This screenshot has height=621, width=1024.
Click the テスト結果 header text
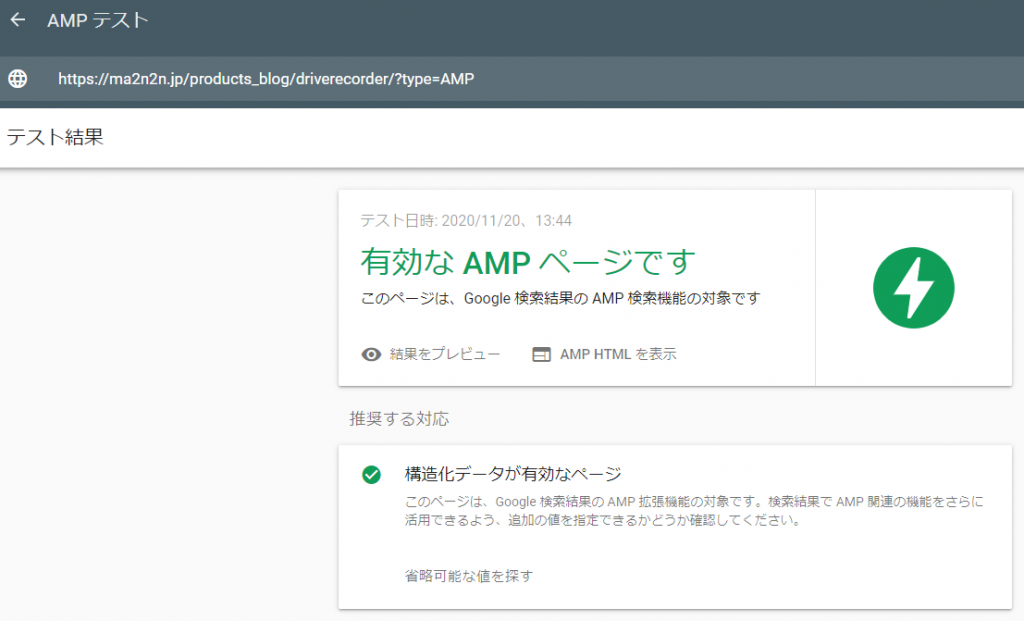click(x=55, y=137)
